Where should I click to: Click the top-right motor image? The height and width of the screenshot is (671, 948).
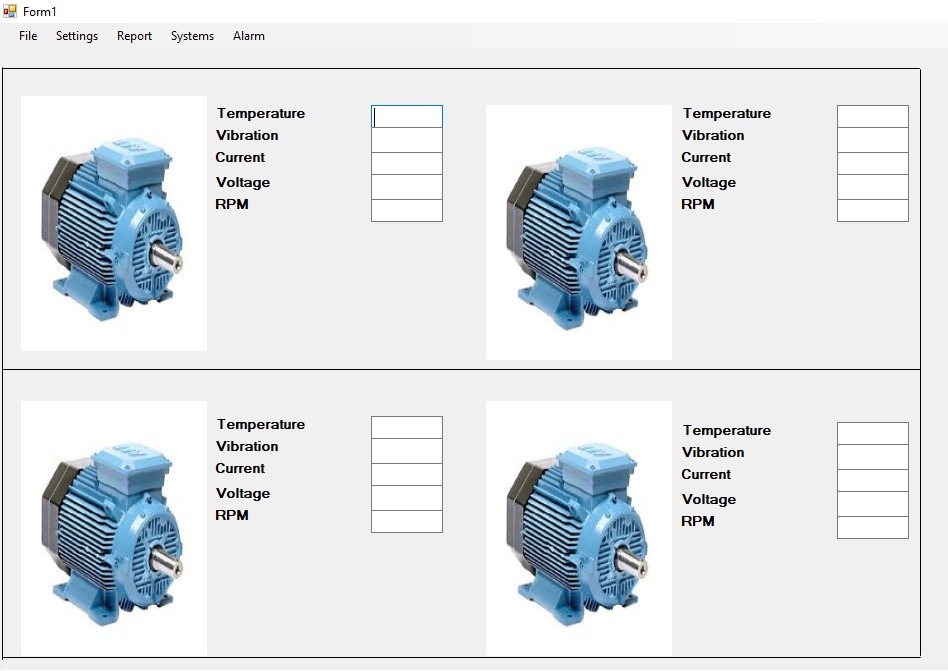pos(578,232)
